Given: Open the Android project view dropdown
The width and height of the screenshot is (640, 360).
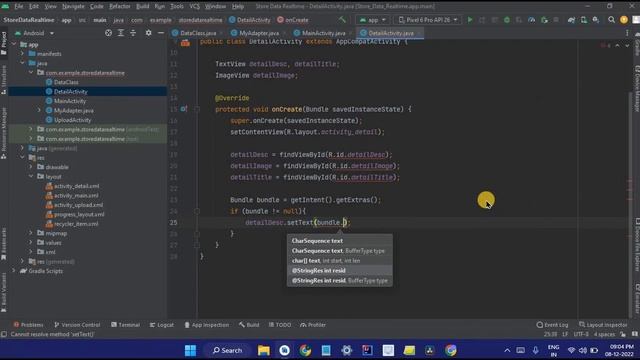Looking at the screenshot, I should pyautogui.click(x=34, y=33).
